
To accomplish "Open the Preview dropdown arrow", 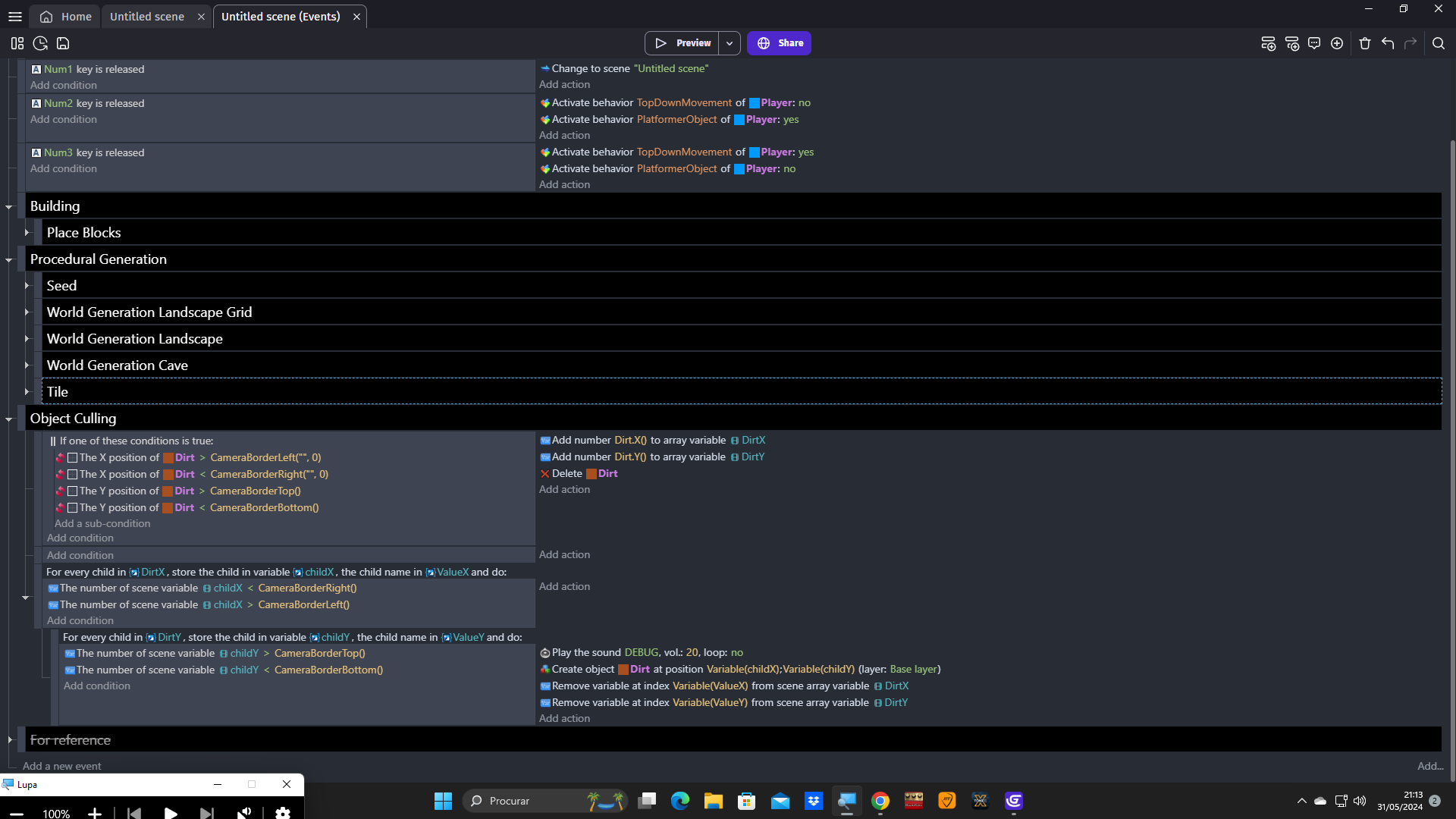I will (730, 43).
